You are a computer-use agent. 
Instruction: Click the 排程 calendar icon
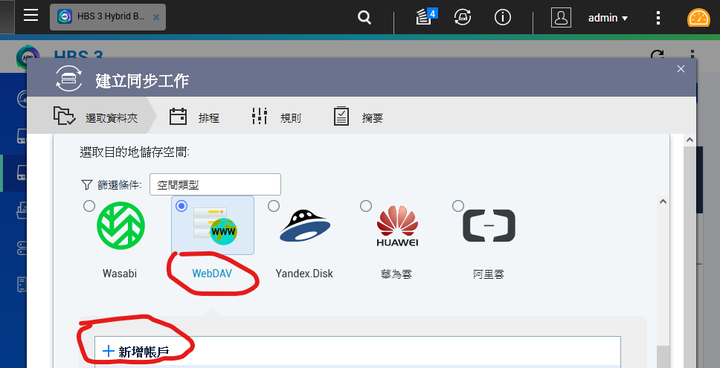(x=178, y=117)
